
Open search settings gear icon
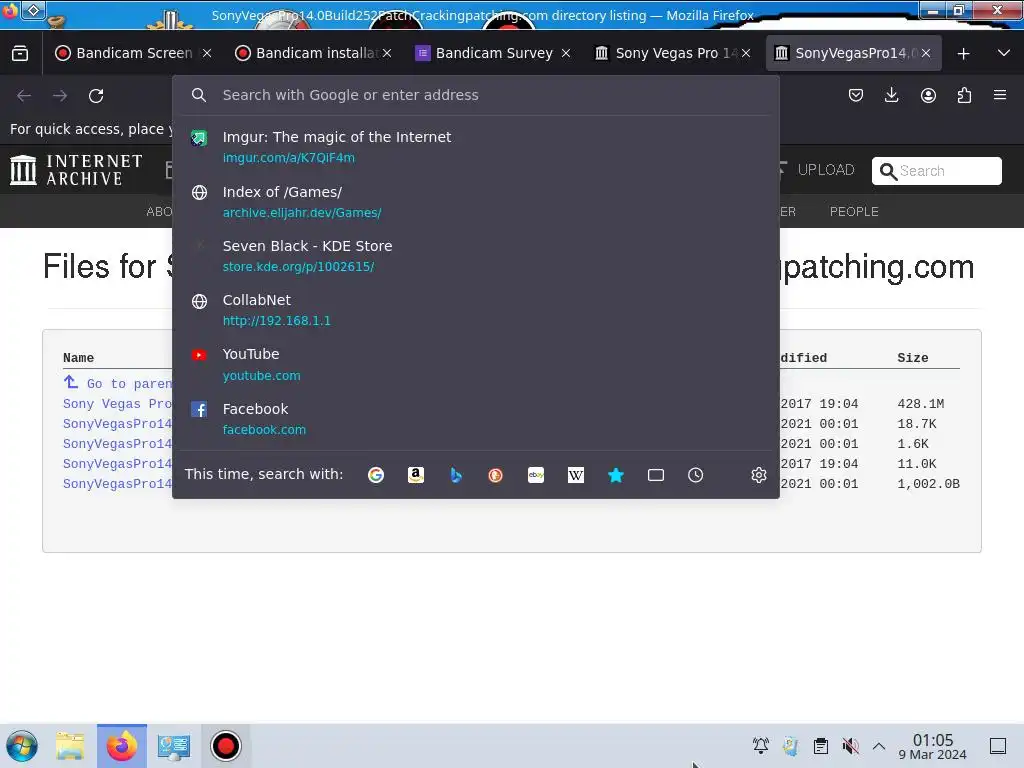pyautogui.click(x=758, y=475)
